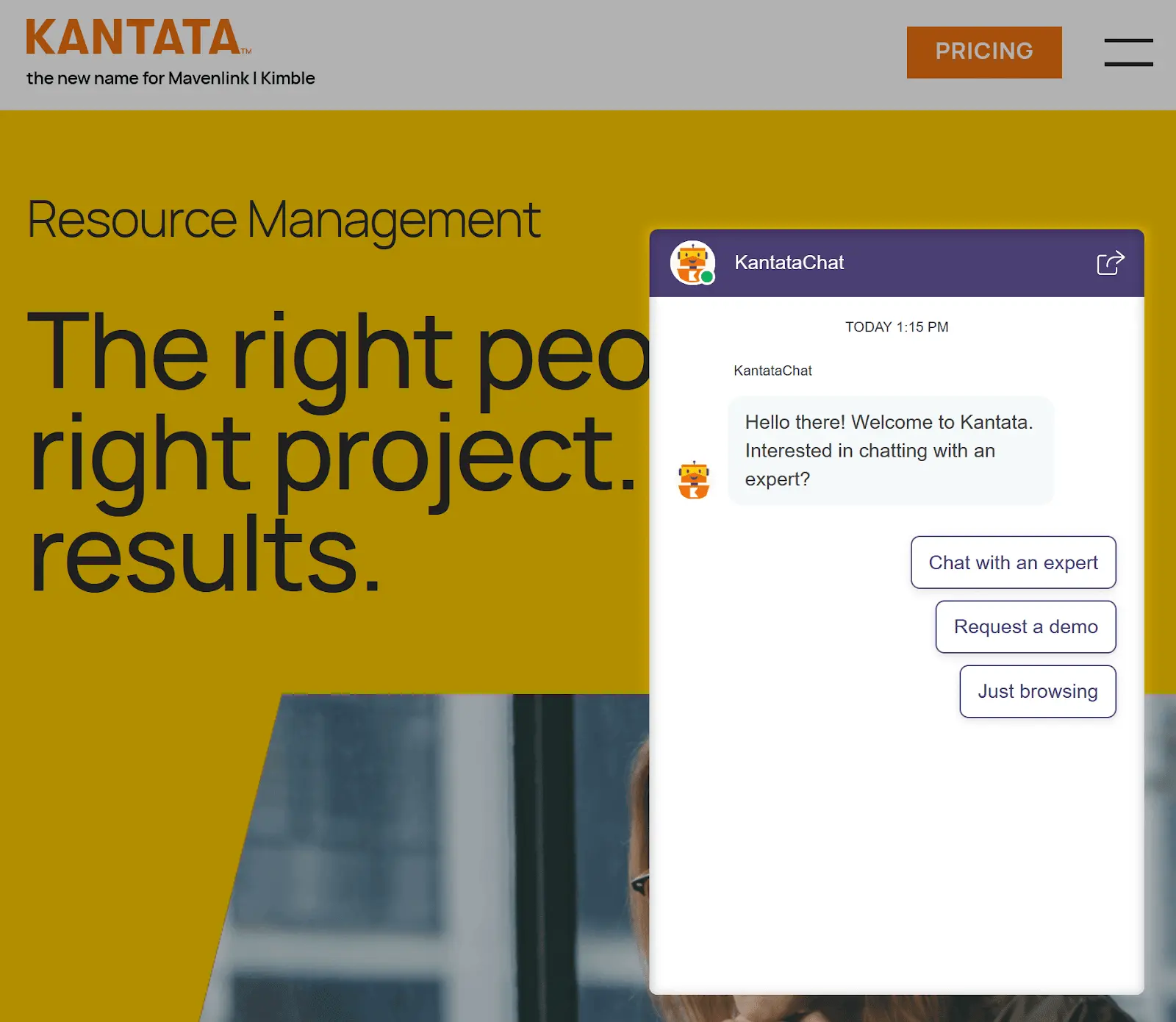Image resolution: width=1176 pixels, height=1022 pixels.
Task: Click the KantataChat title text
Action: [790, 262]
